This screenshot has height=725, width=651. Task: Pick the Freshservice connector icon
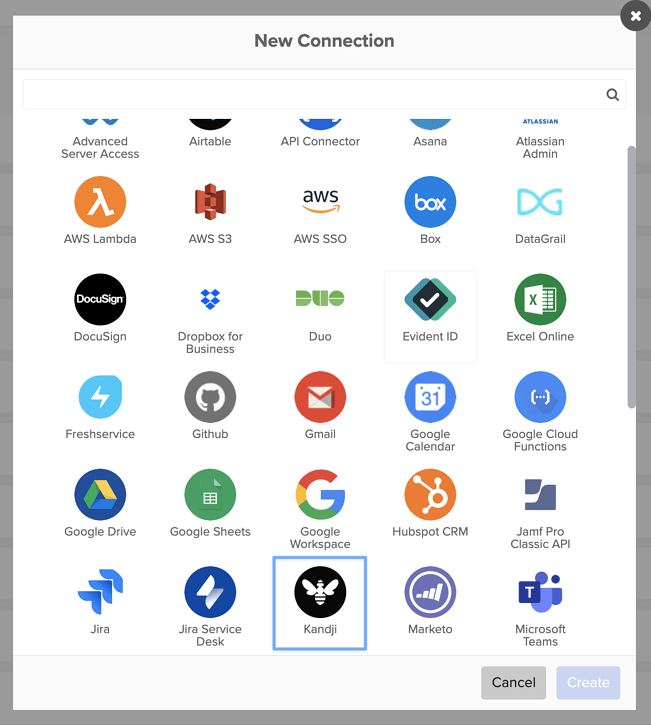[100, 397]
